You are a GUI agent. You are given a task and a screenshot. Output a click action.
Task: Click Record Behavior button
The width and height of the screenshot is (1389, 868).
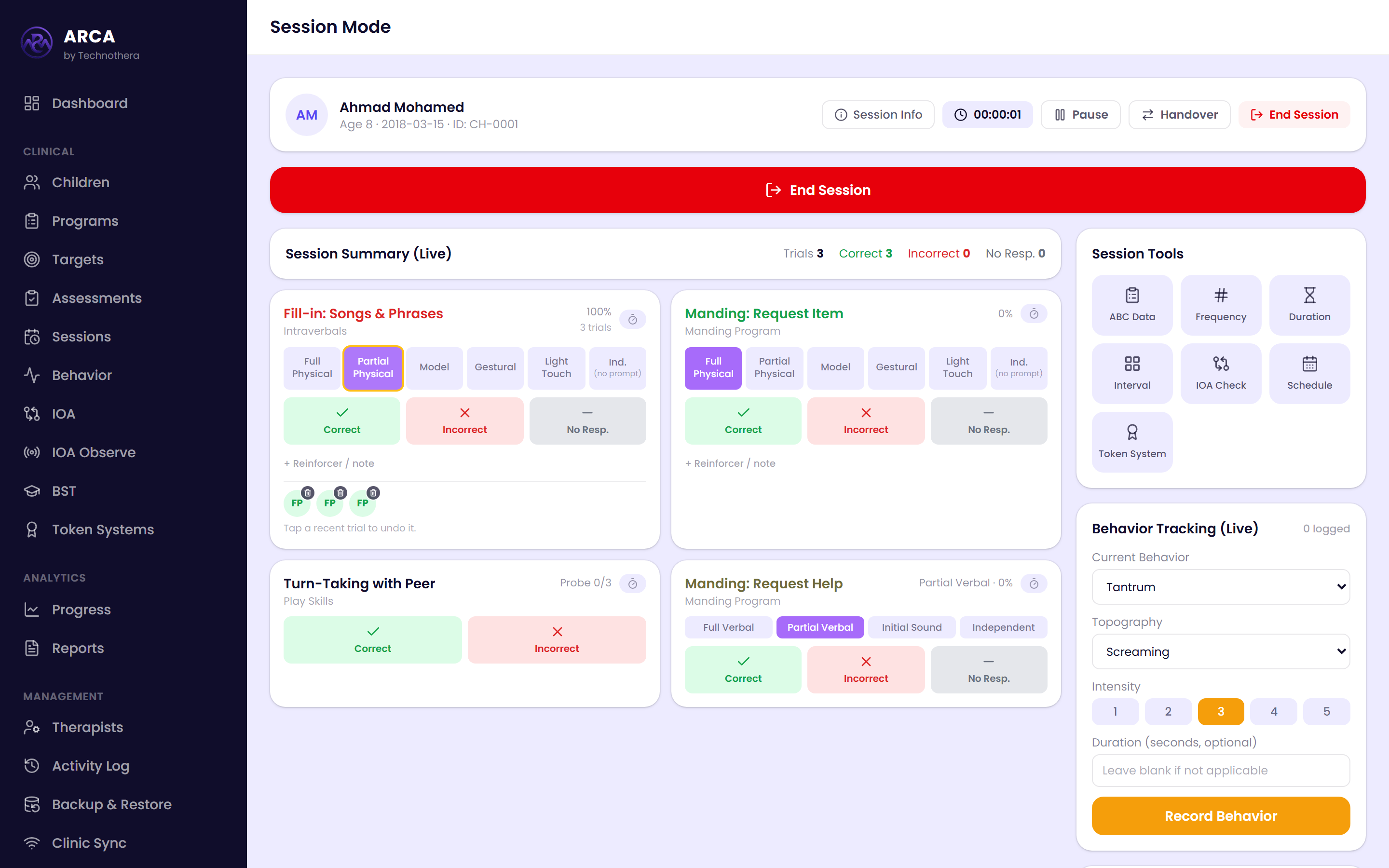(1221, 816)
